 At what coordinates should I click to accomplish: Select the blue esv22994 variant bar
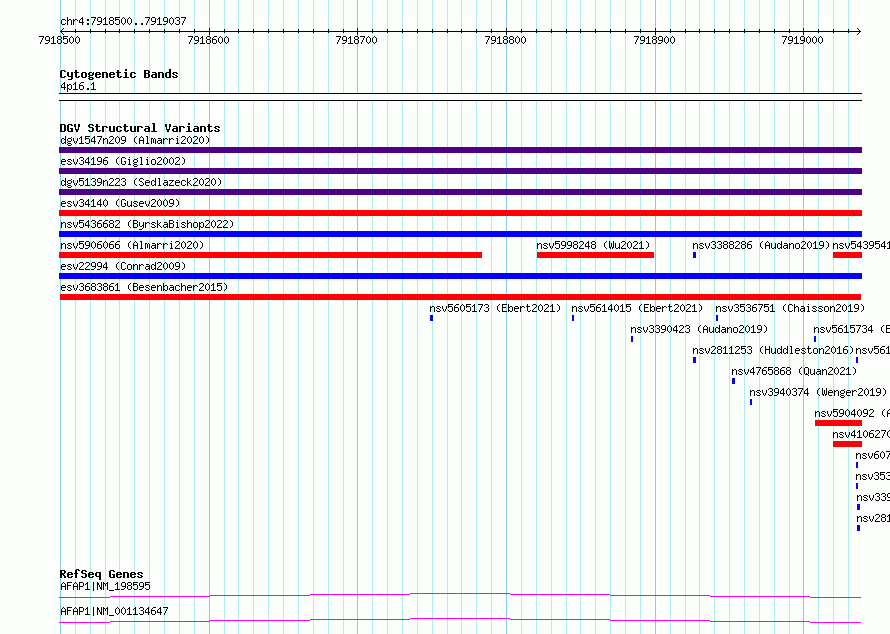click(x=460, y=276)
